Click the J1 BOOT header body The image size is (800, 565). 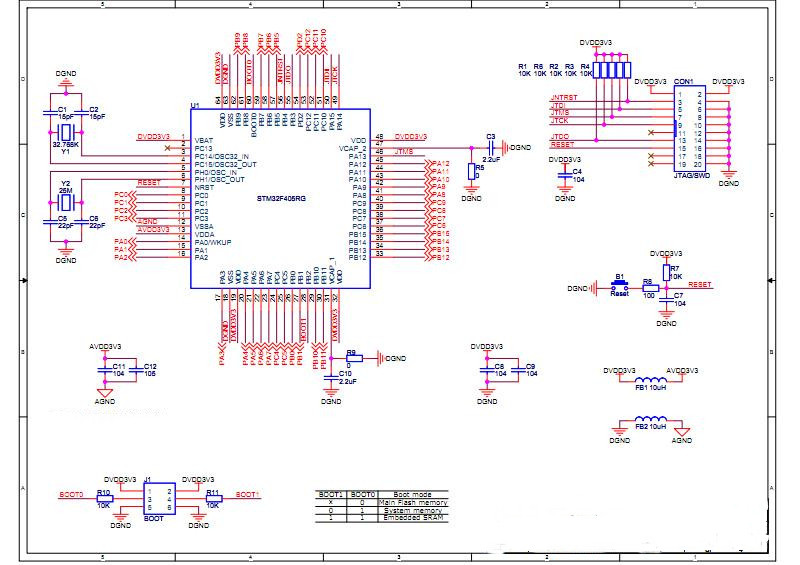coord(160,499)
